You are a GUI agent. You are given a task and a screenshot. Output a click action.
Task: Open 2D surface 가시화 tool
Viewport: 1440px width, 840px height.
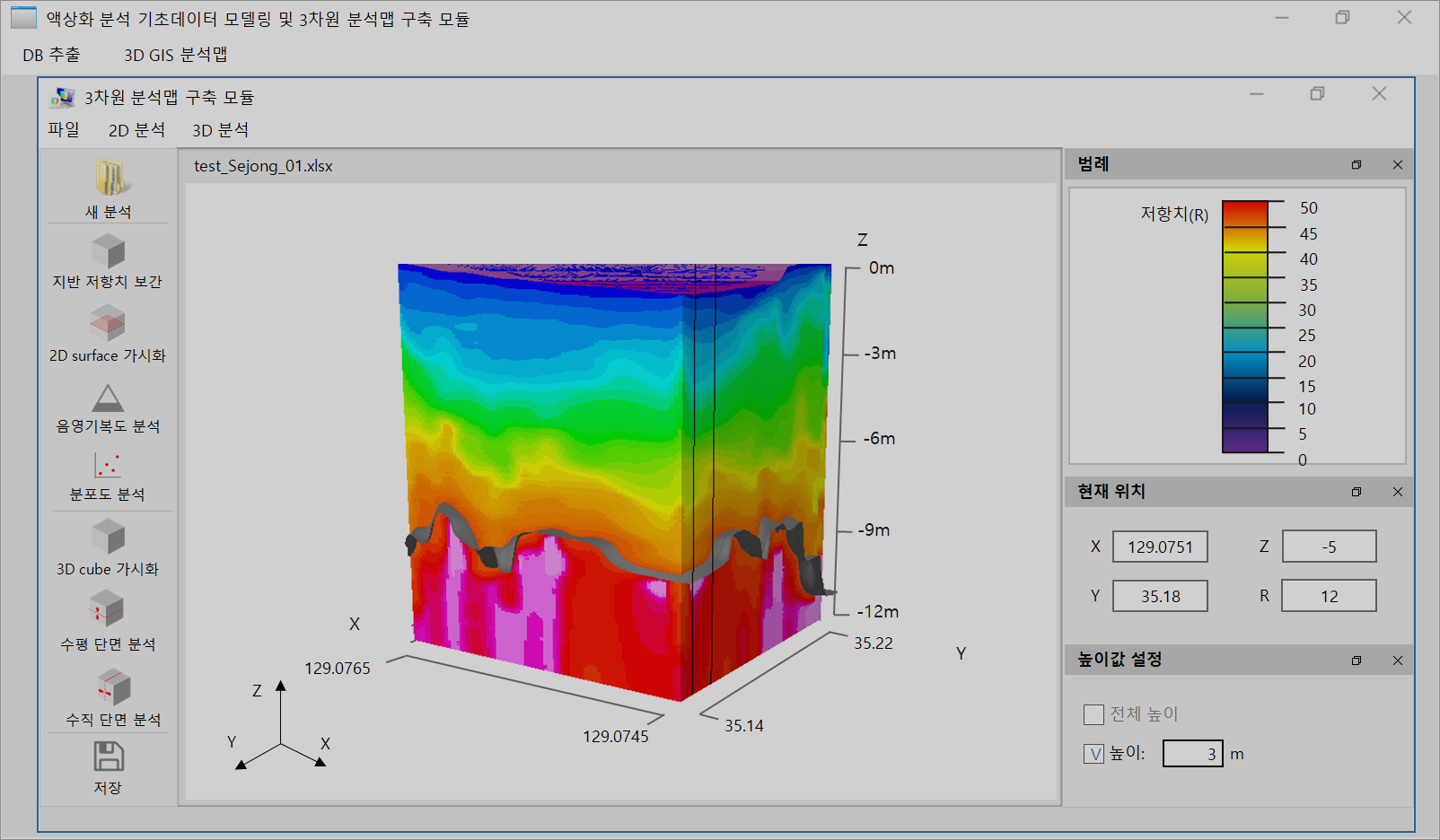coord(108,324)
